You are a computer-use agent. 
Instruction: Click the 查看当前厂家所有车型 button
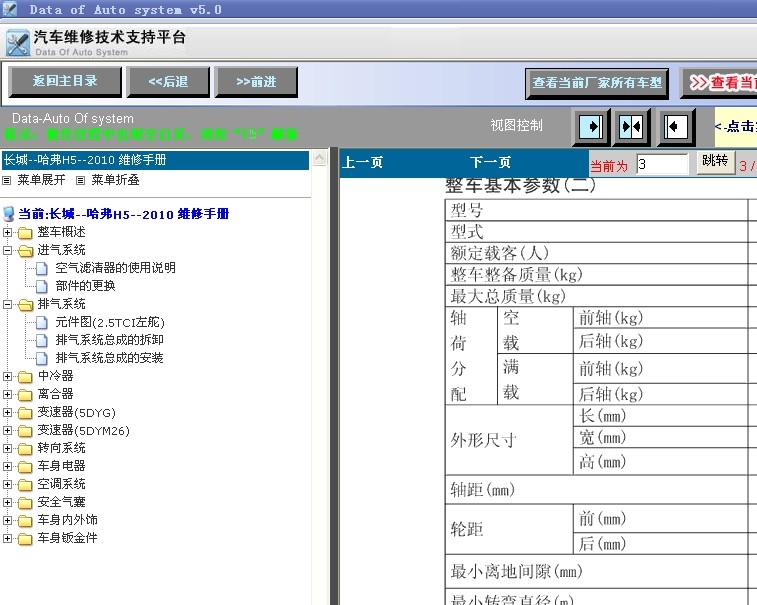point(597,83)
